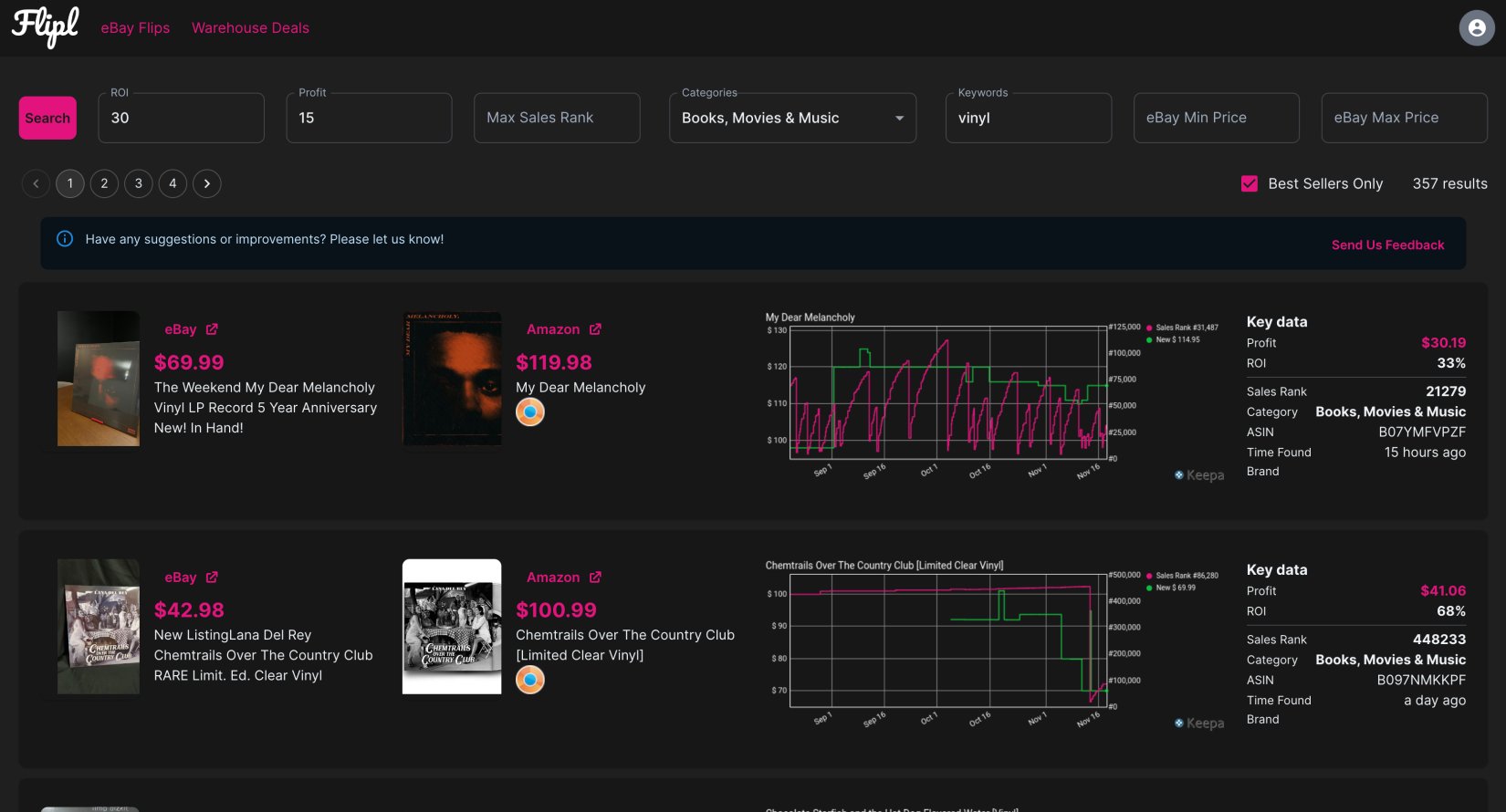The image size is (1506, 812).
Task: Click profit value $30.19
Action: [1443, 343]
